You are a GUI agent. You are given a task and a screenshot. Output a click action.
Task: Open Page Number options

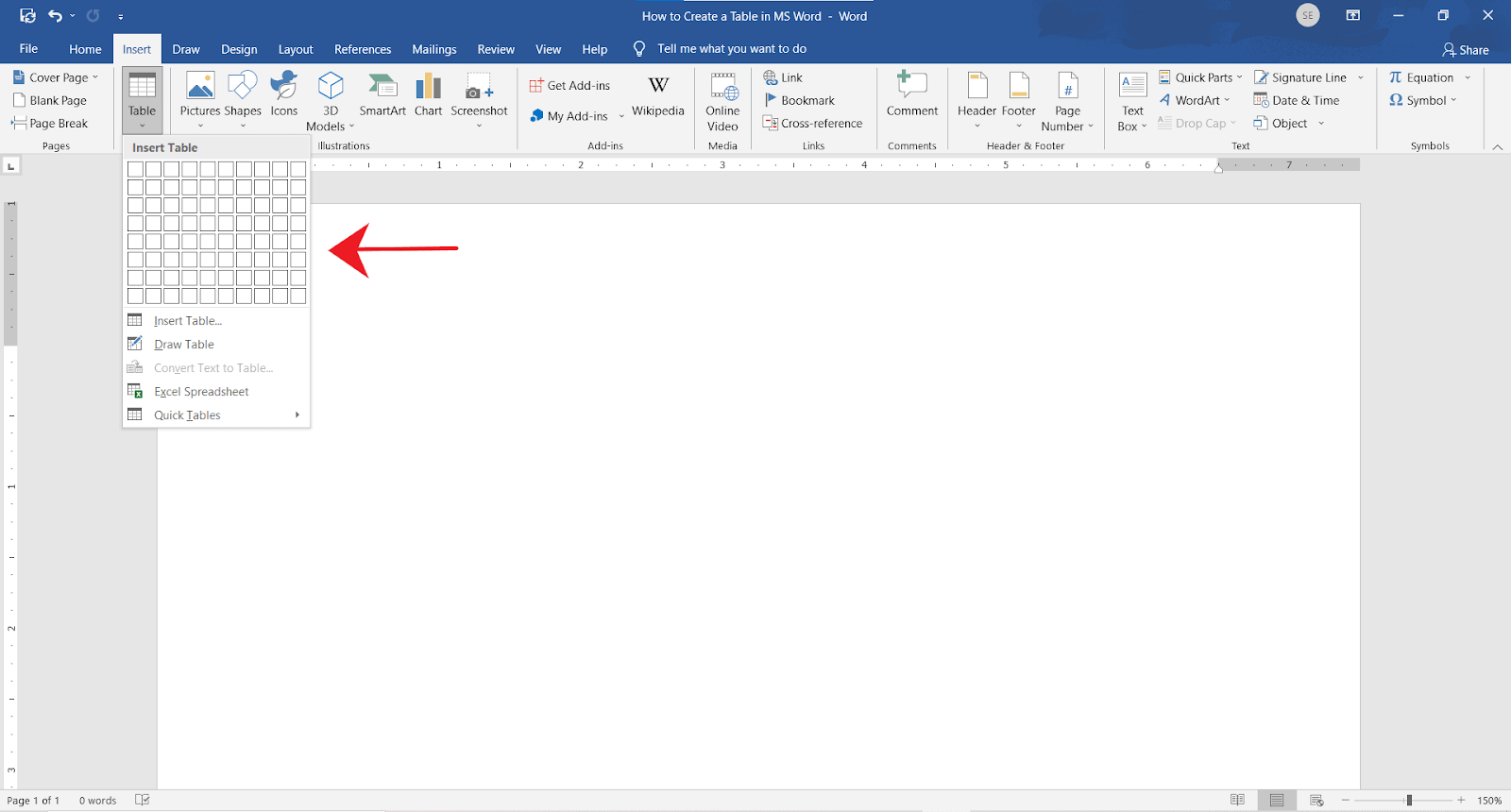(x=1067, y=101)
